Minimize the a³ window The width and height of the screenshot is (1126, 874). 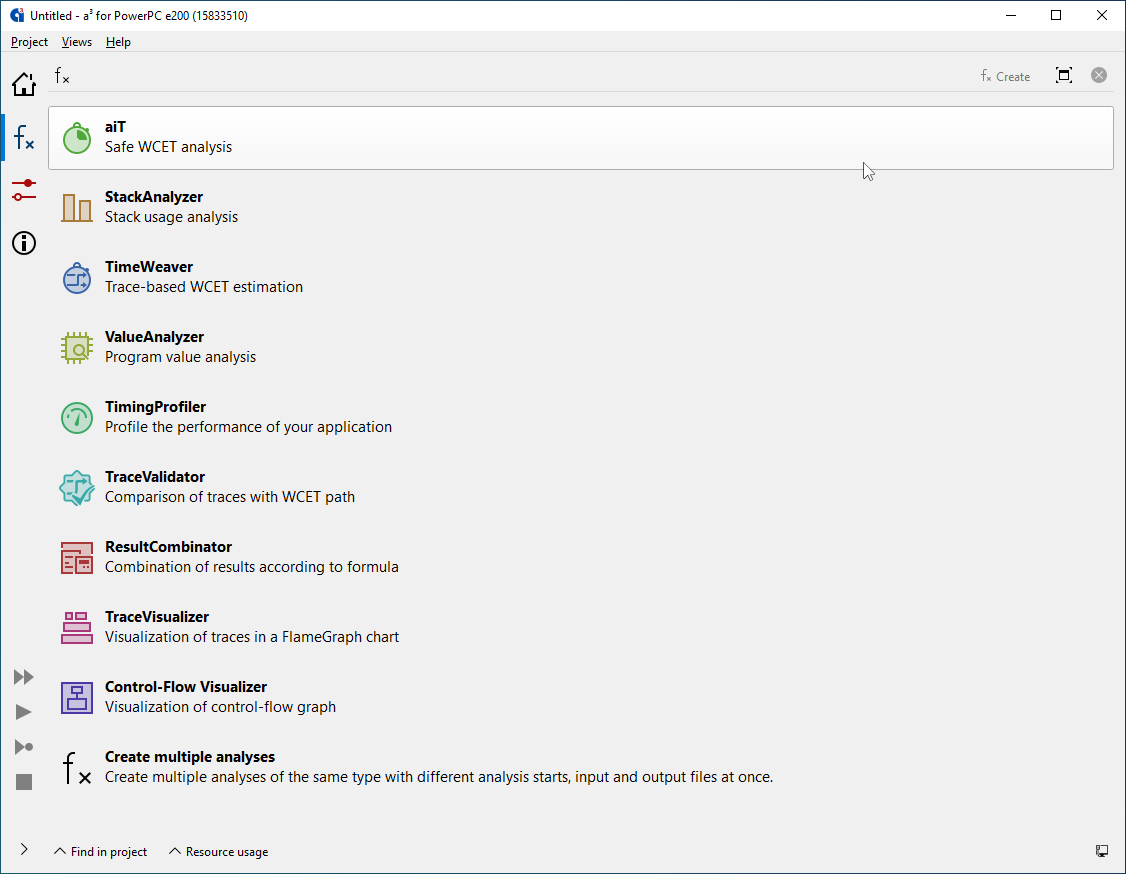[1011, 15]
